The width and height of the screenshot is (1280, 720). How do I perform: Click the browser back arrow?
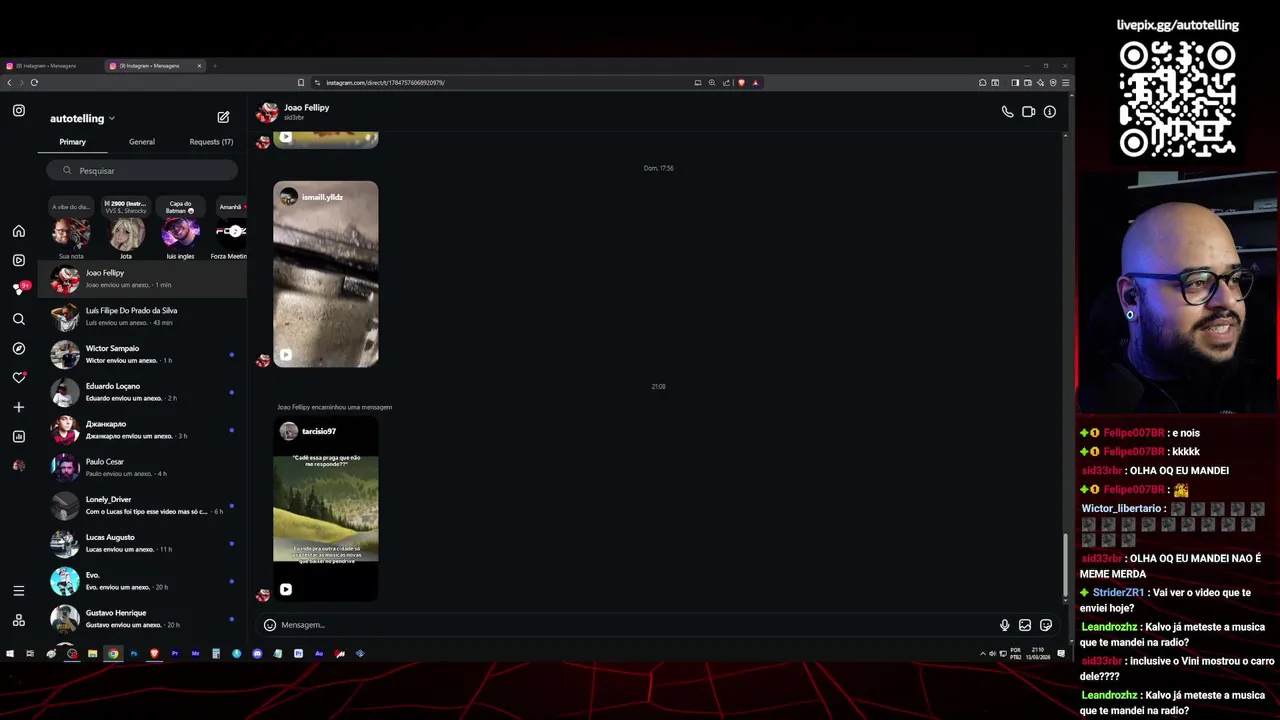(x=9, y=83)
